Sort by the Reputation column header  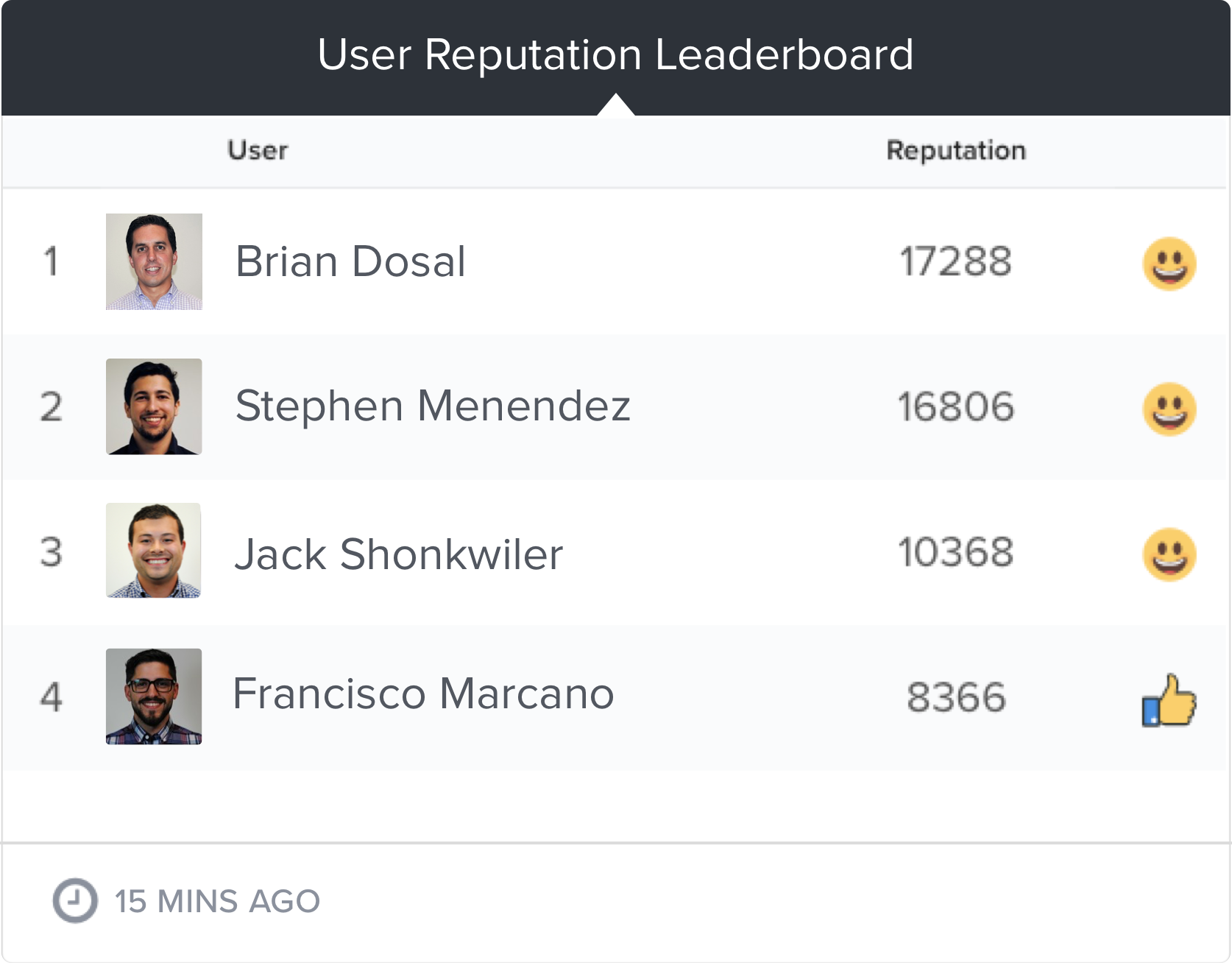click(x=956, y=150)
